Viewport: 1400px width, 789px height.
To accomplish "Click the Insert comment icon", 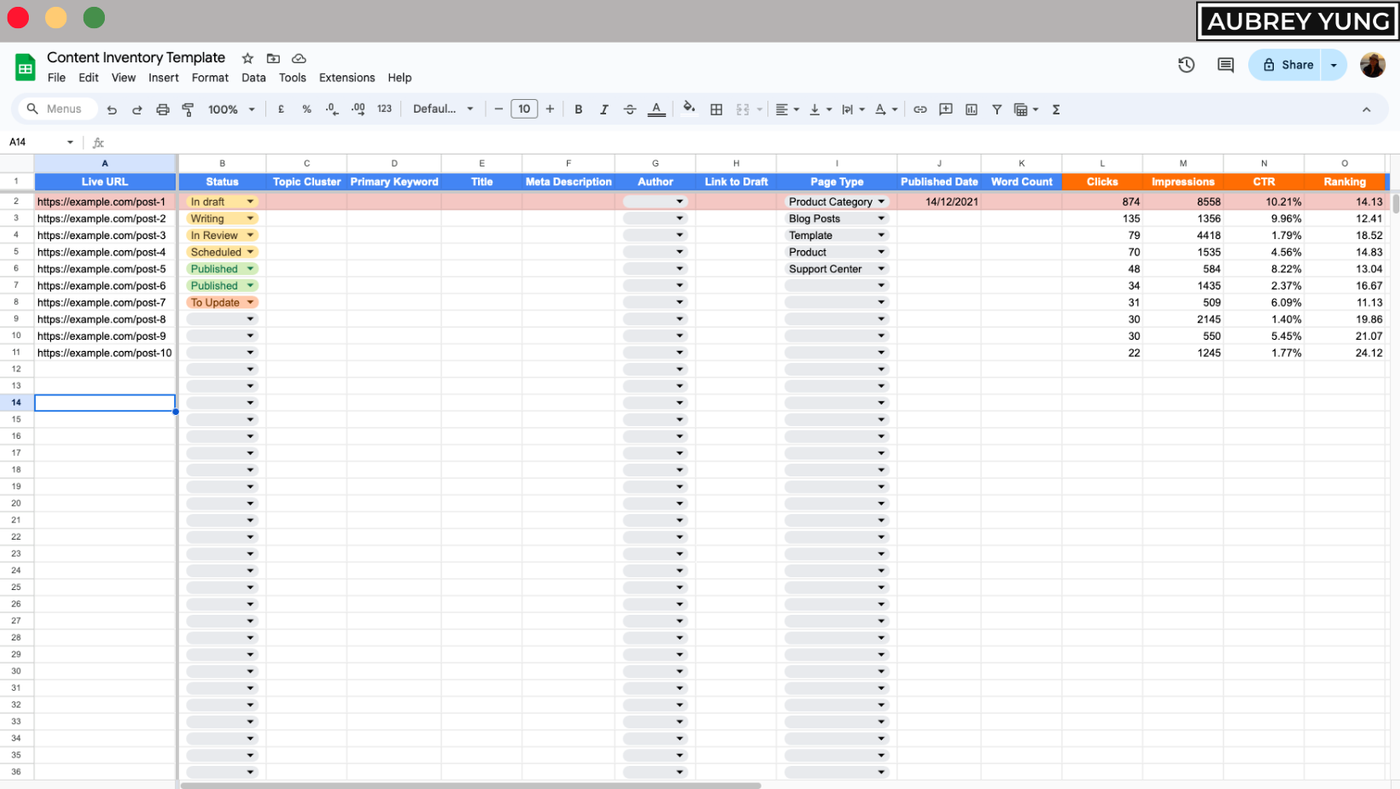I will pos(945,109).
